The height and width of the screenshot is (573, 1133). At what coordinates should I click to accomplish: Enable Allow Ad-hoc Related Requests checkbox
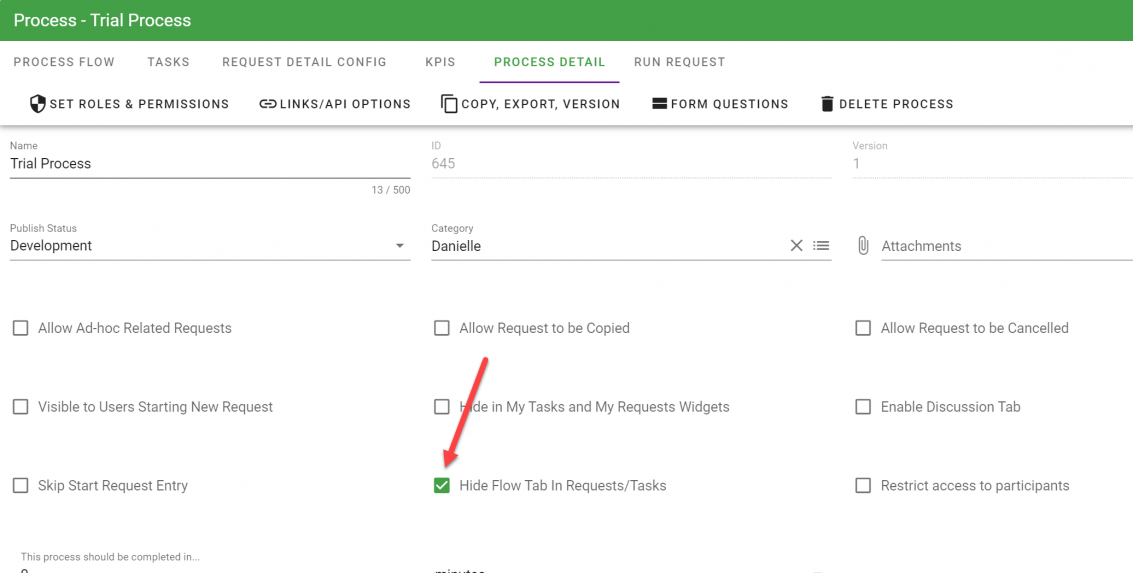20,328
